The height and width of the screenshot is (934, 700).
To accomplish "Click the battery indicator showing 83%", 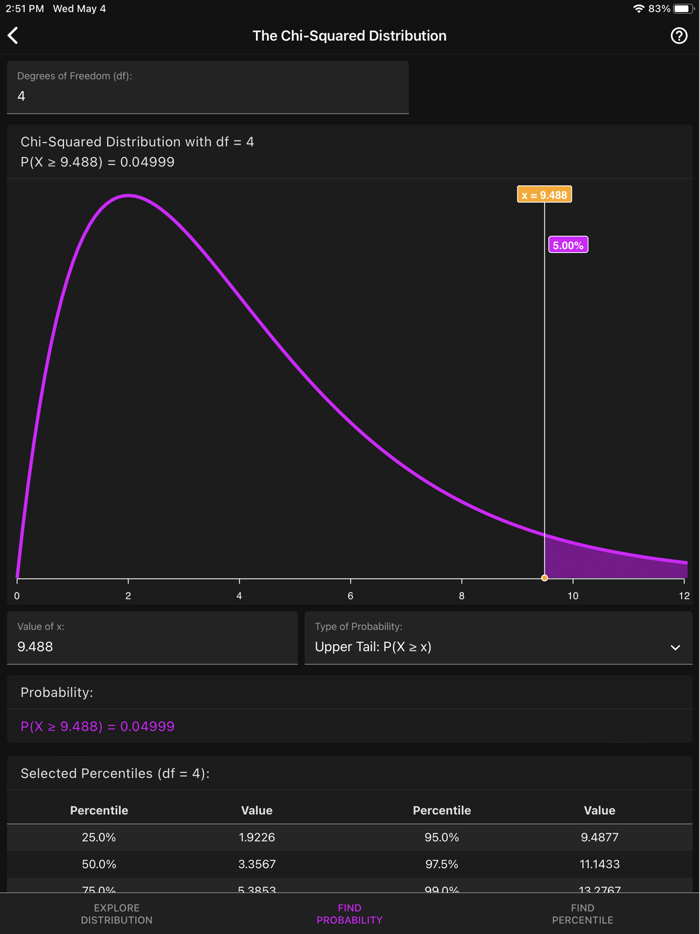I will coord(676,8).
